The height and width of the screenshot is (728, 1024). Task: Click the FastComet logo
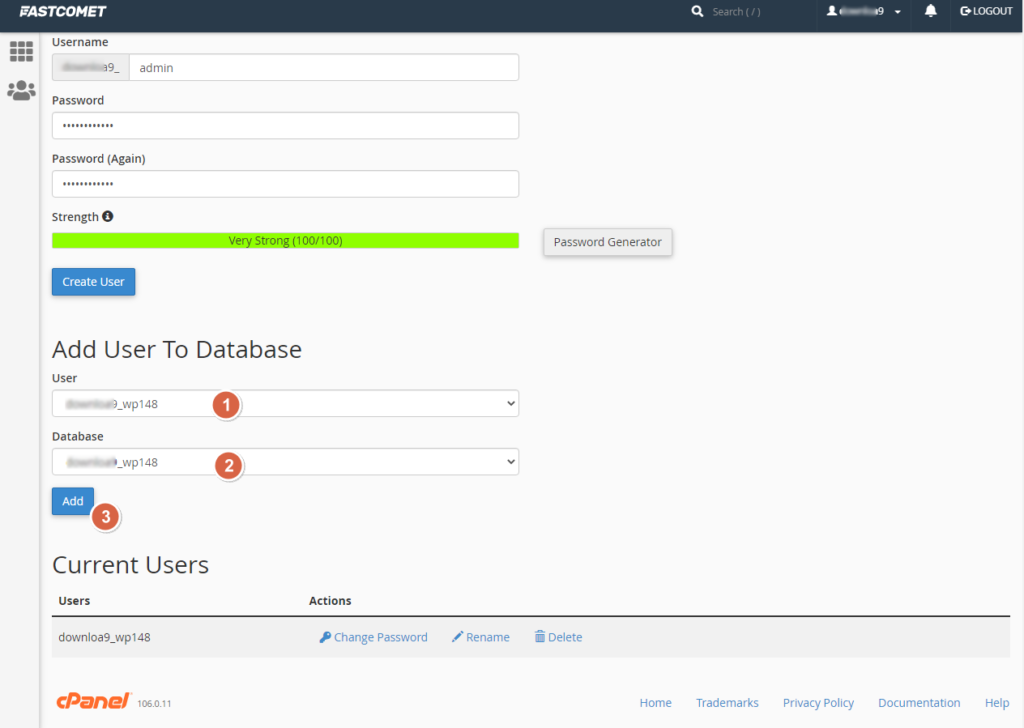[x=62, y=11]
